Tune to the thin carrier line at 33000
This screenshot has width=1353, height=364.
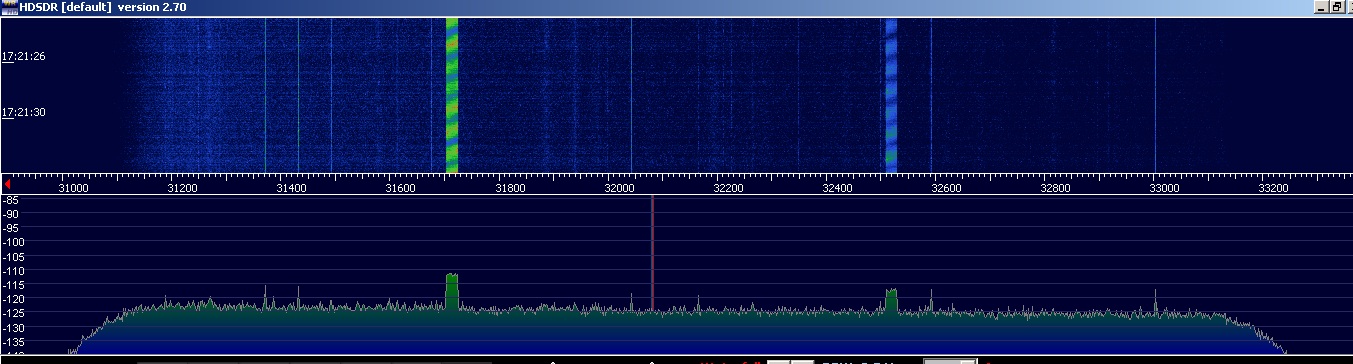point(1155,95)
